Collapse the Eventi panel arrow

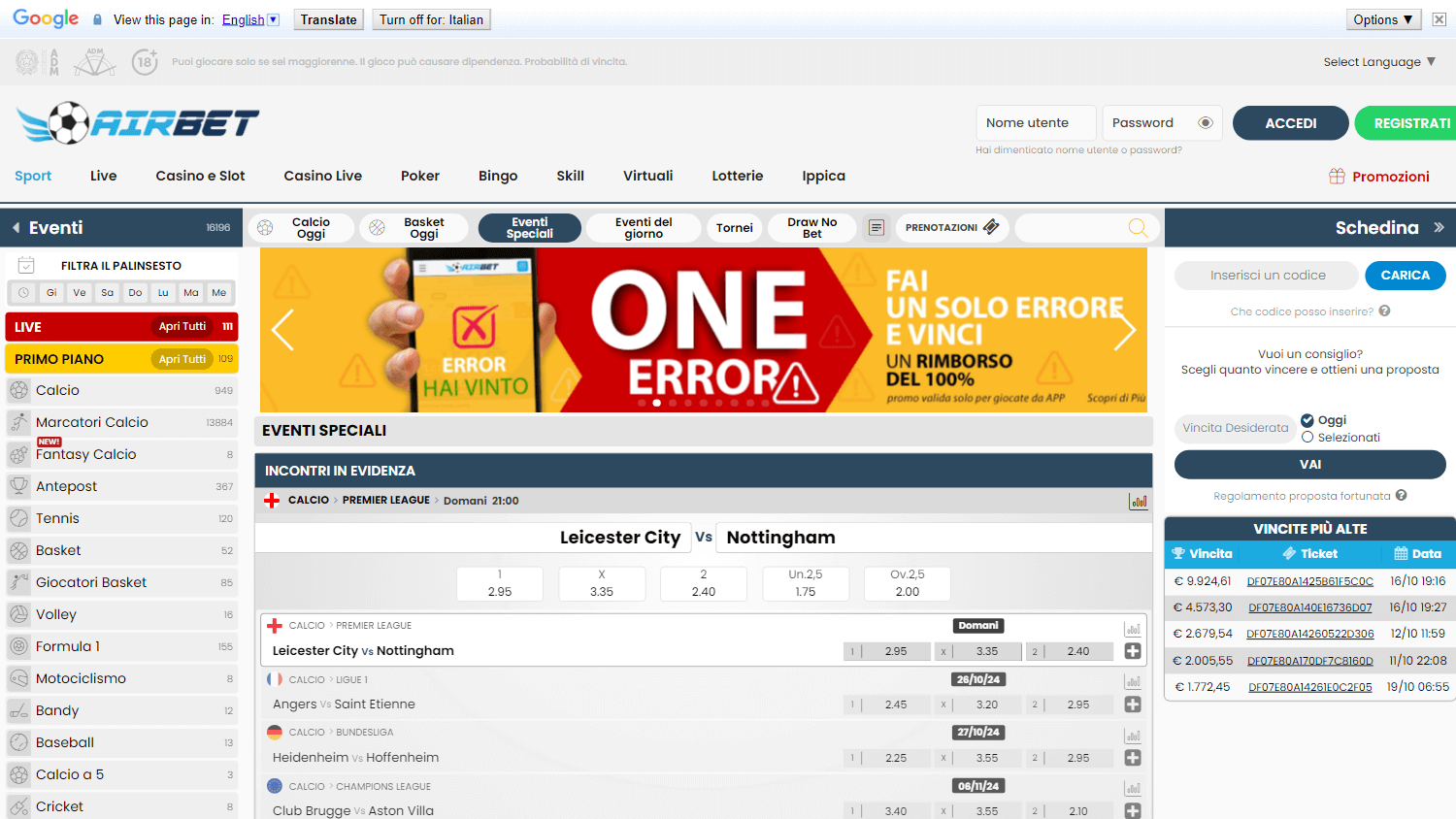point(17,228)
